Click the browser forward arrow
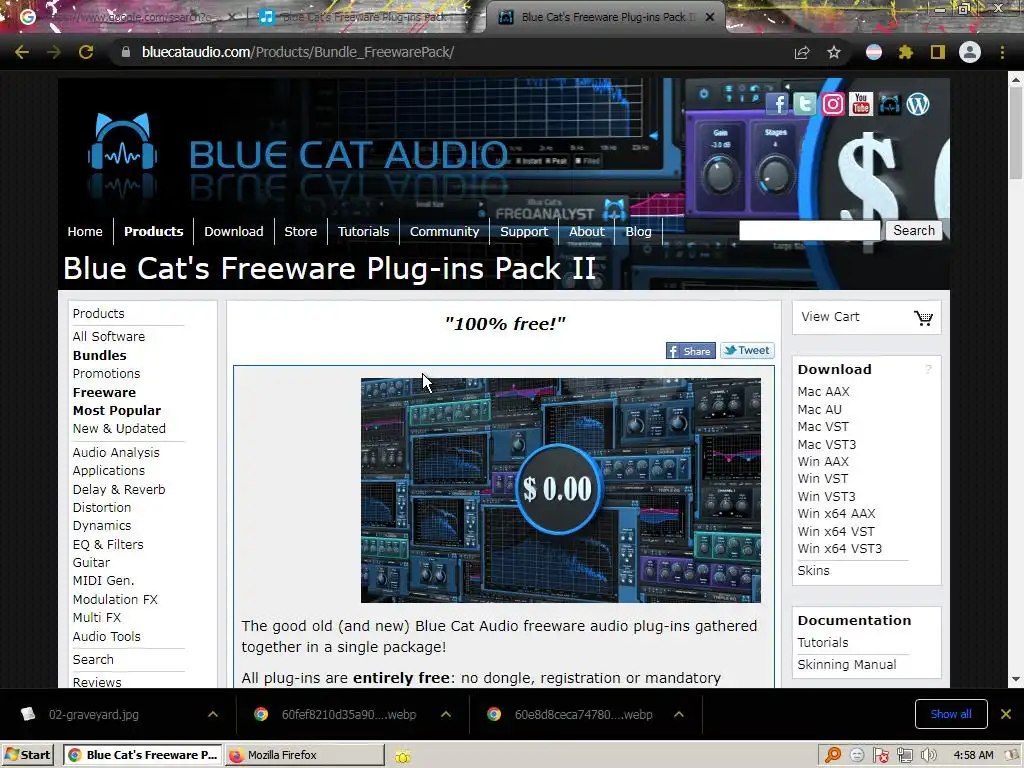This screenshot has width=1024, height=768. [54, 52]
